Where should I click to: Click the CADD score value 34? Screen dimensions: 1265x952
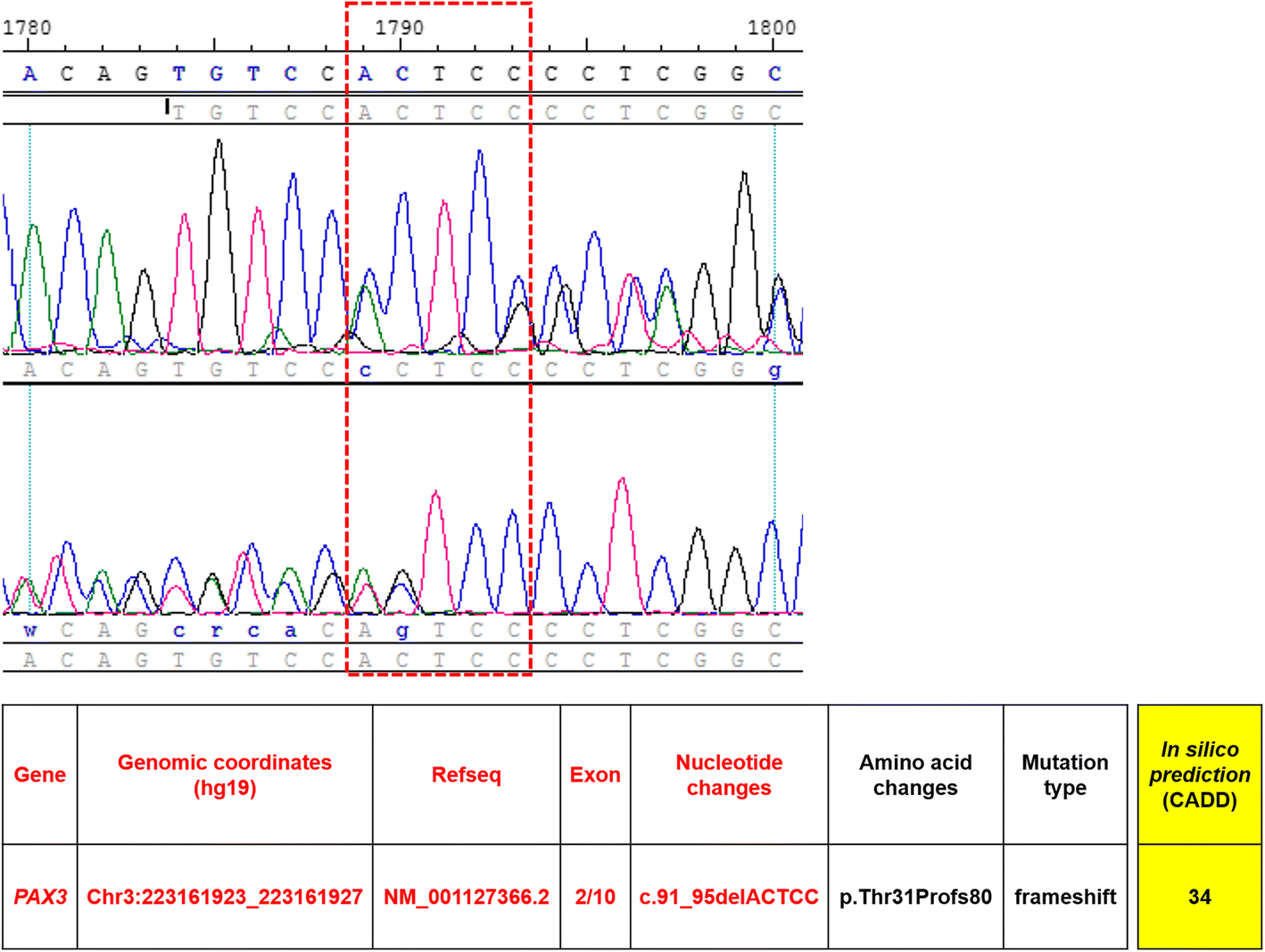[1200, 897]
